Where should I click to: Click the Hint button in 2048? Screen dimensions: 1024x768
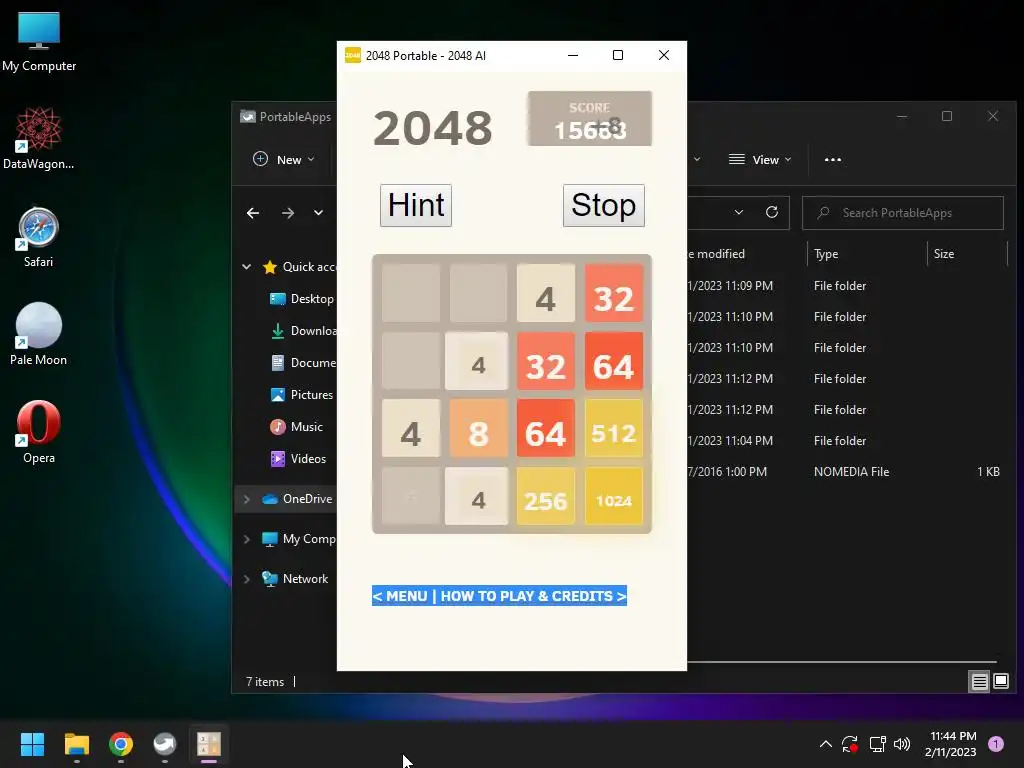click(x=416, y=206)
